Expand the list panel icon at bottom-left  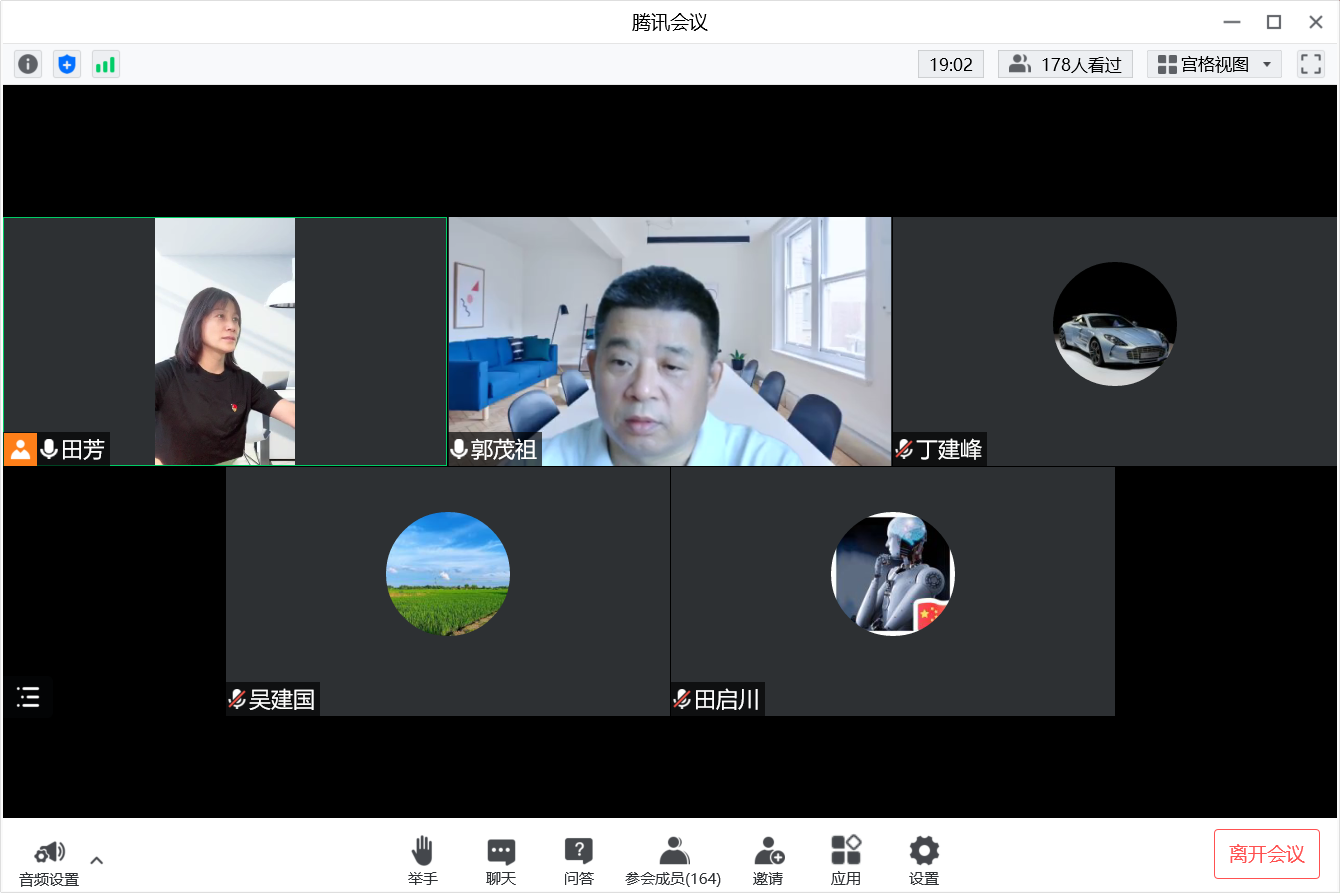28,697
